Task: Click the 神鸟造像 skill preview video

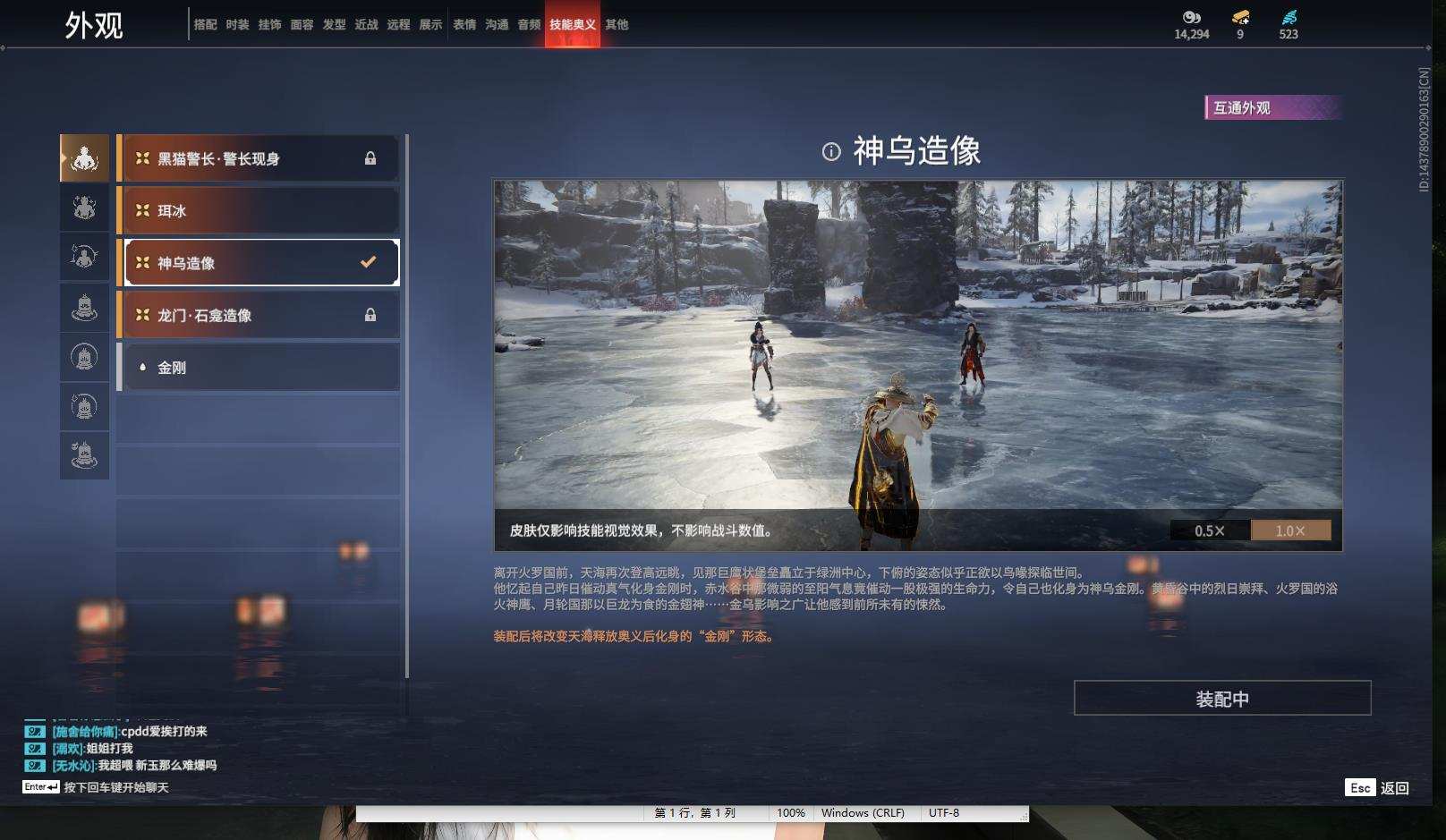Action: (x=918, y=365)
